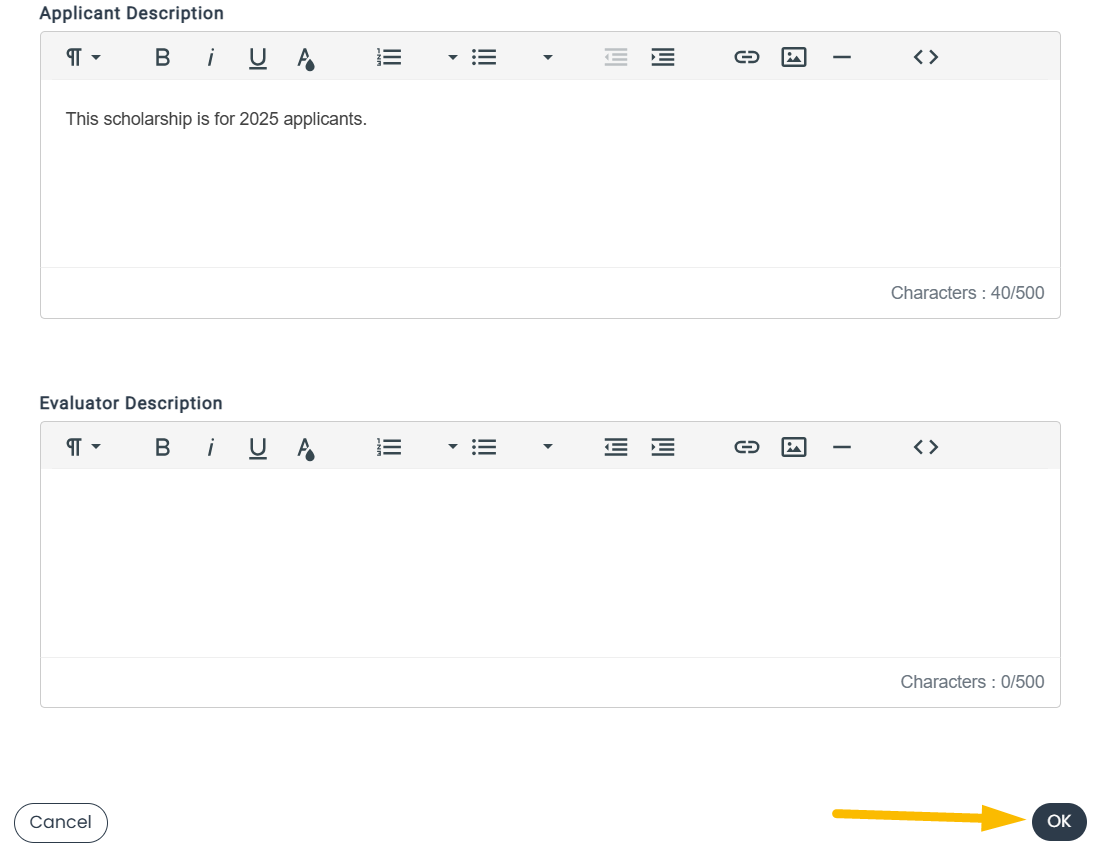Click the Cancel button
This screenshot has height=851, width=1105.
[x=61, y=822]
